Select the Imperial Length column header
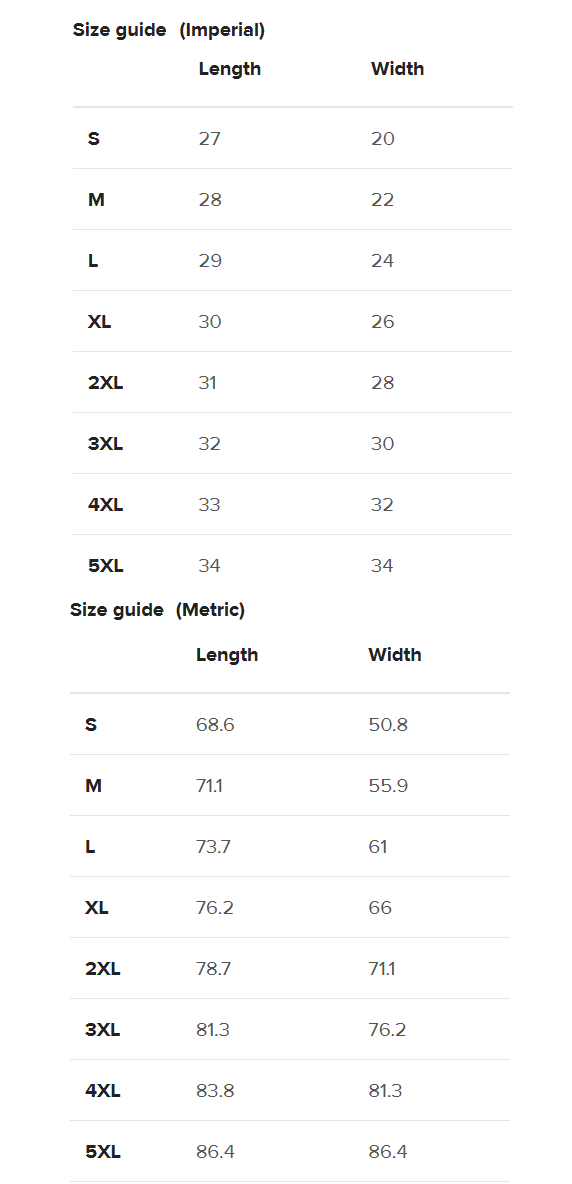 pos(230,69)
